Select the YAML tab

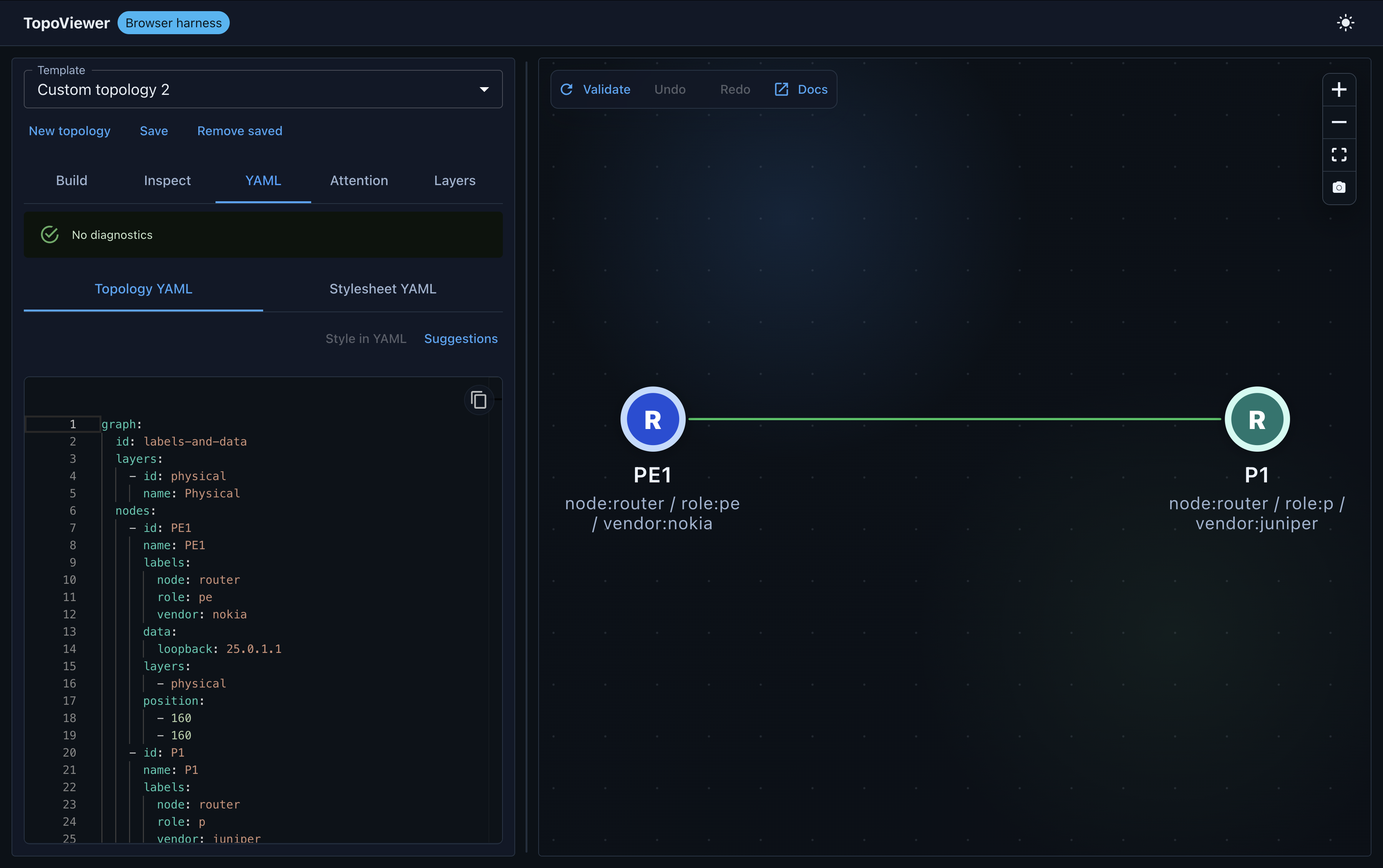pos(263,180)
